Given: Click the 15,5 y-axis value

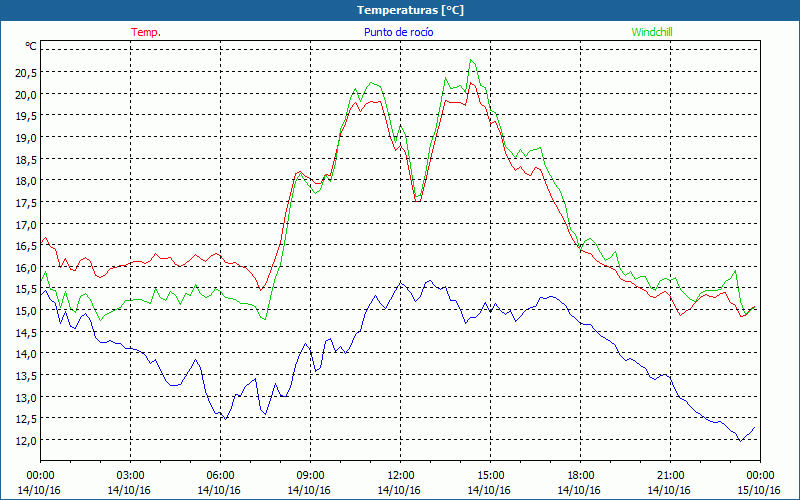Looking at the screenshot, I should pyautogui.click(x=26, y=289).
